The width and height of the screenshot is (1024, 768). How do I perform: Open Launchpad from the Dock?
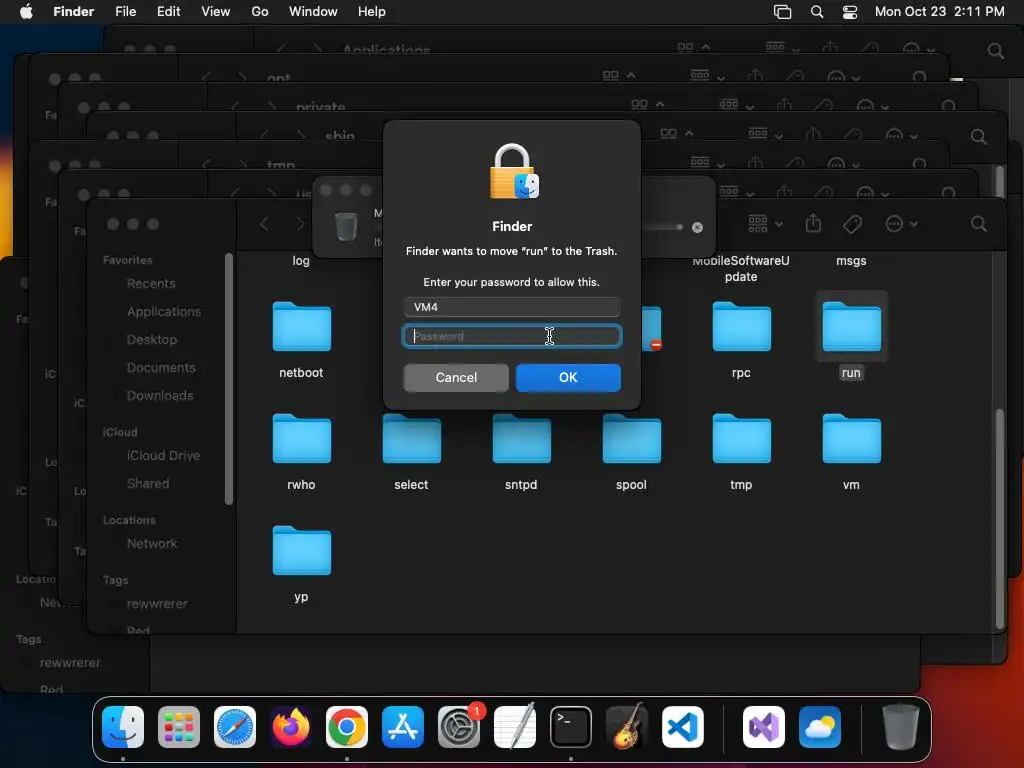(x=179, y=726)
